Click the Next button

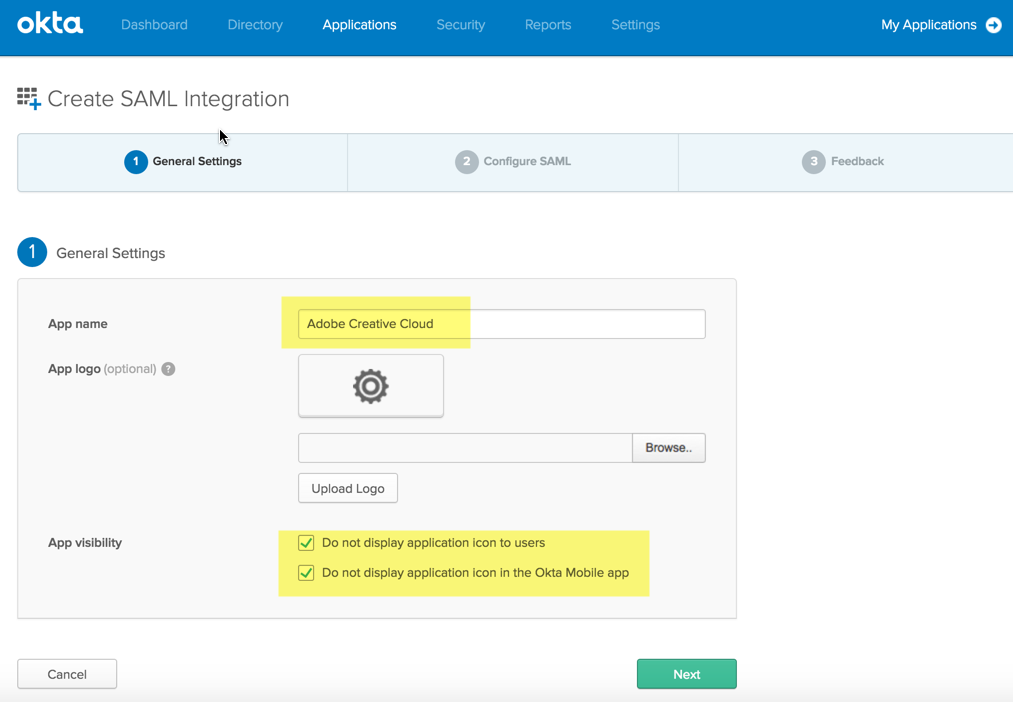686,673
